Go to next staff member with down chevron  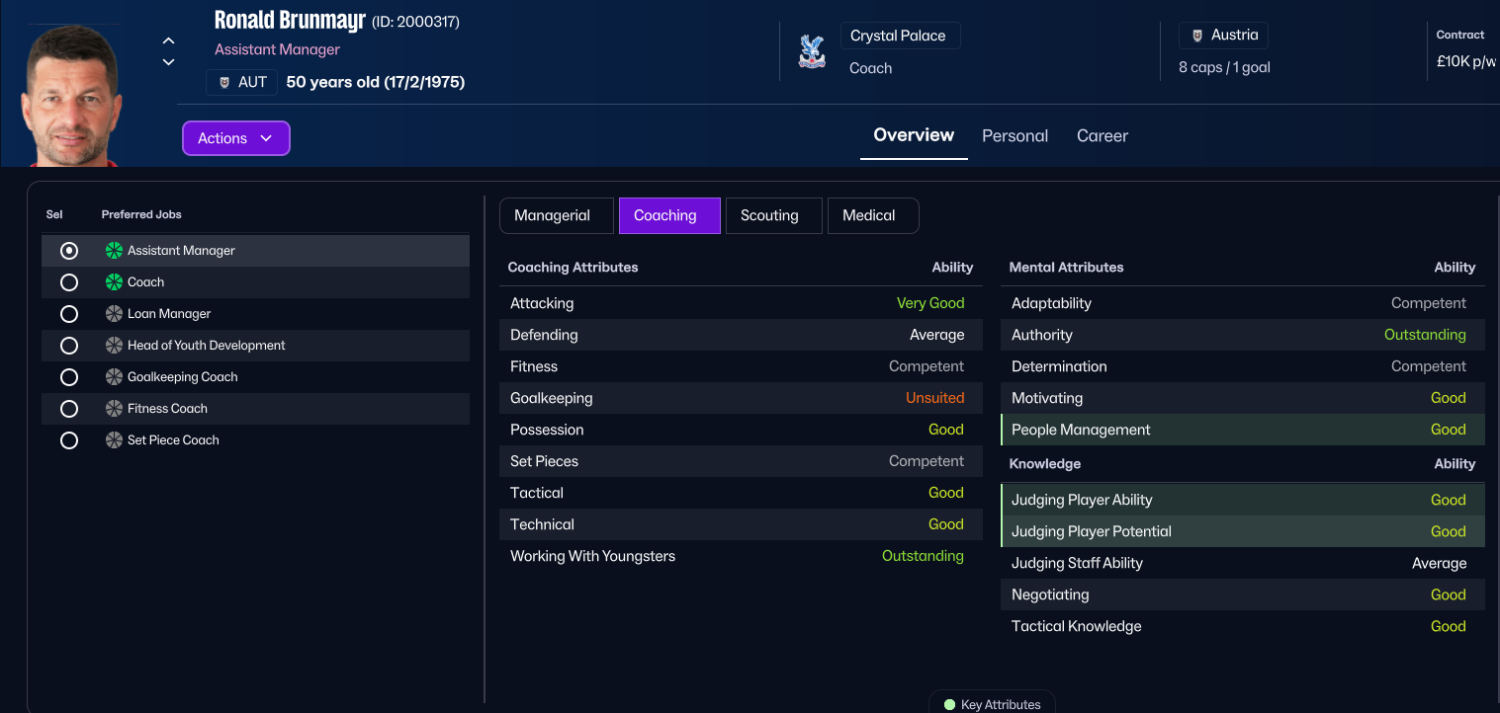click(168, 62)
